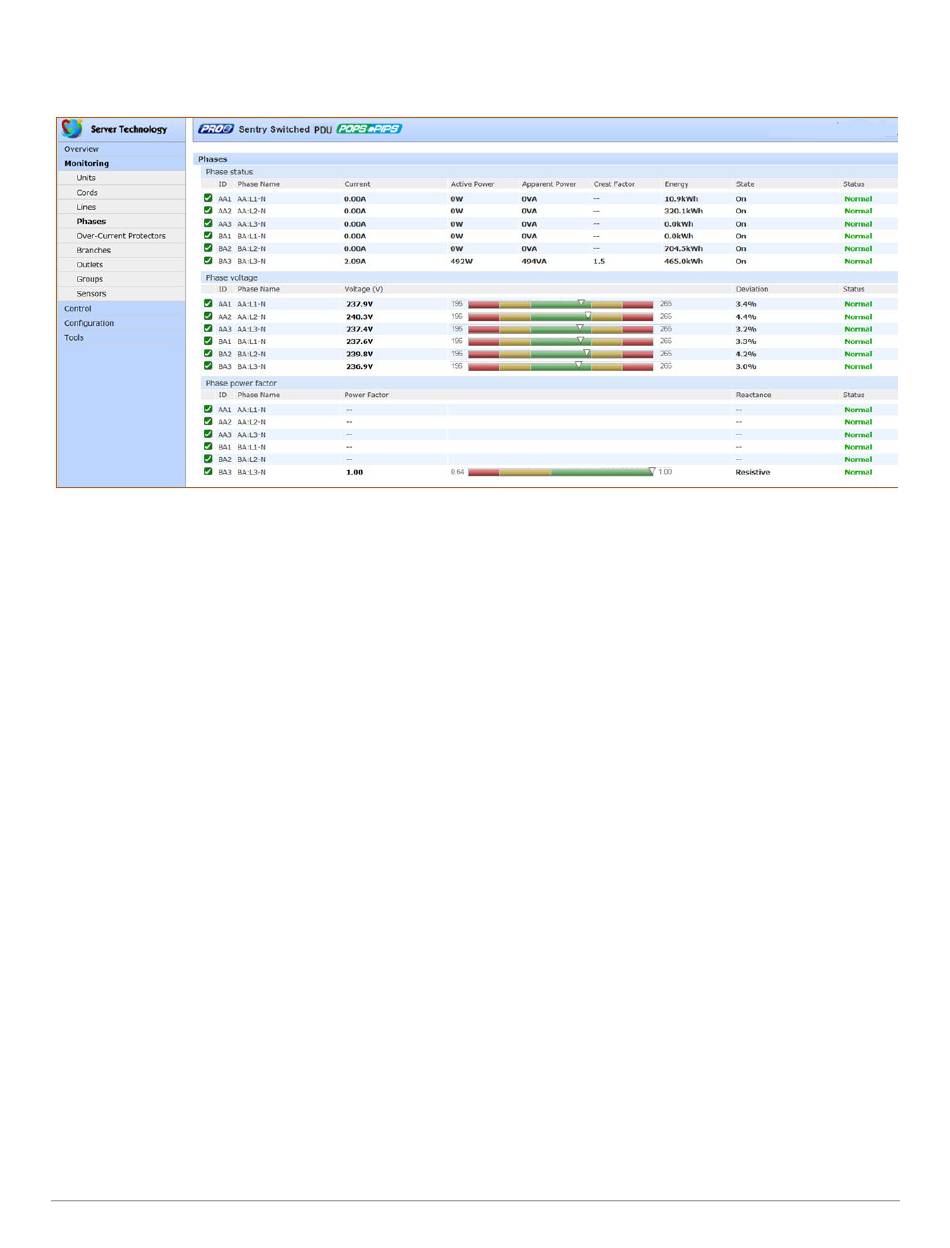Go to the Units monitoring page

coord(86,178)
